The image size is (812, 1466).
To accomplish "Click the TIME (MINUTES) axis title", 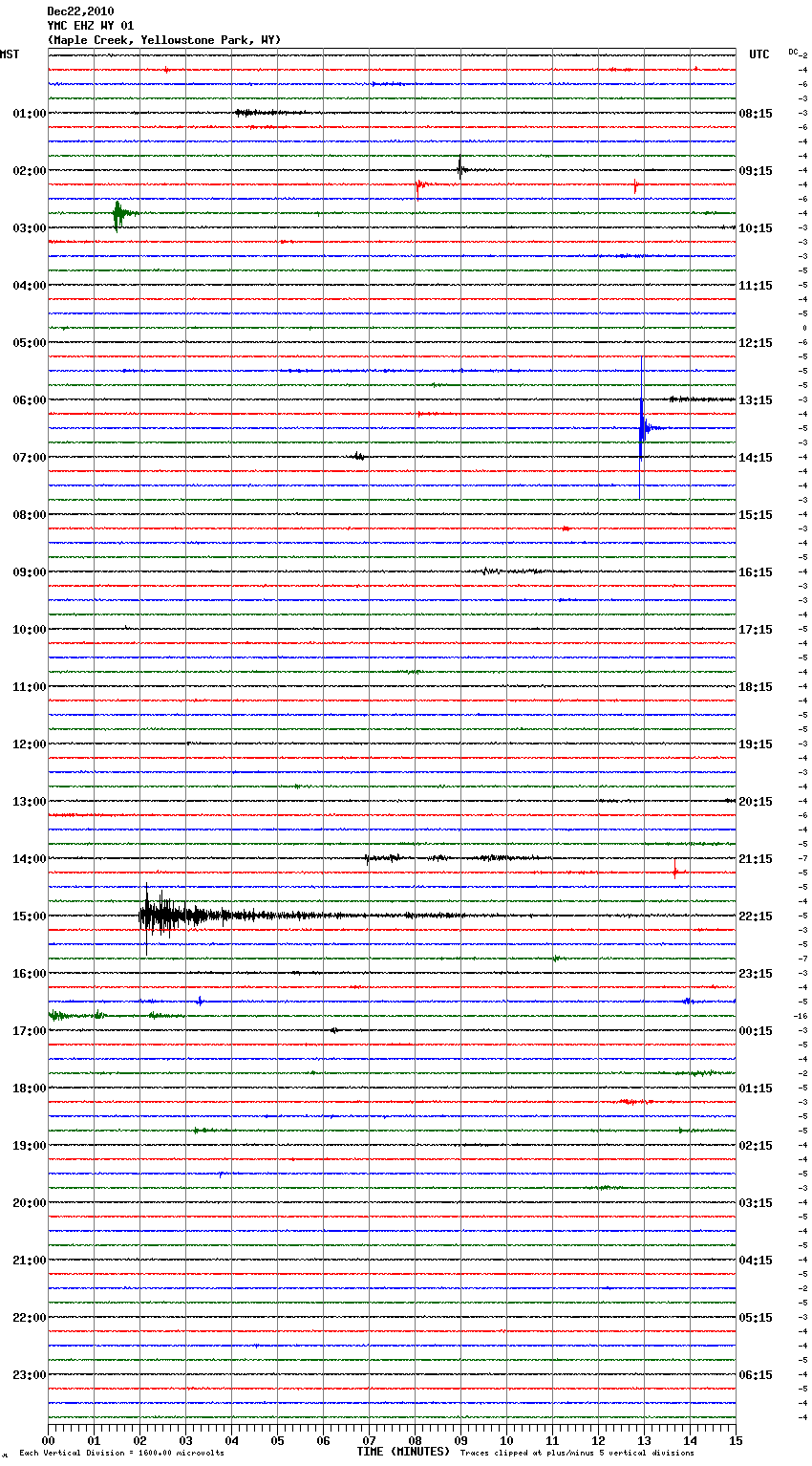I will pyautogui.click(x=403, y=1452).
